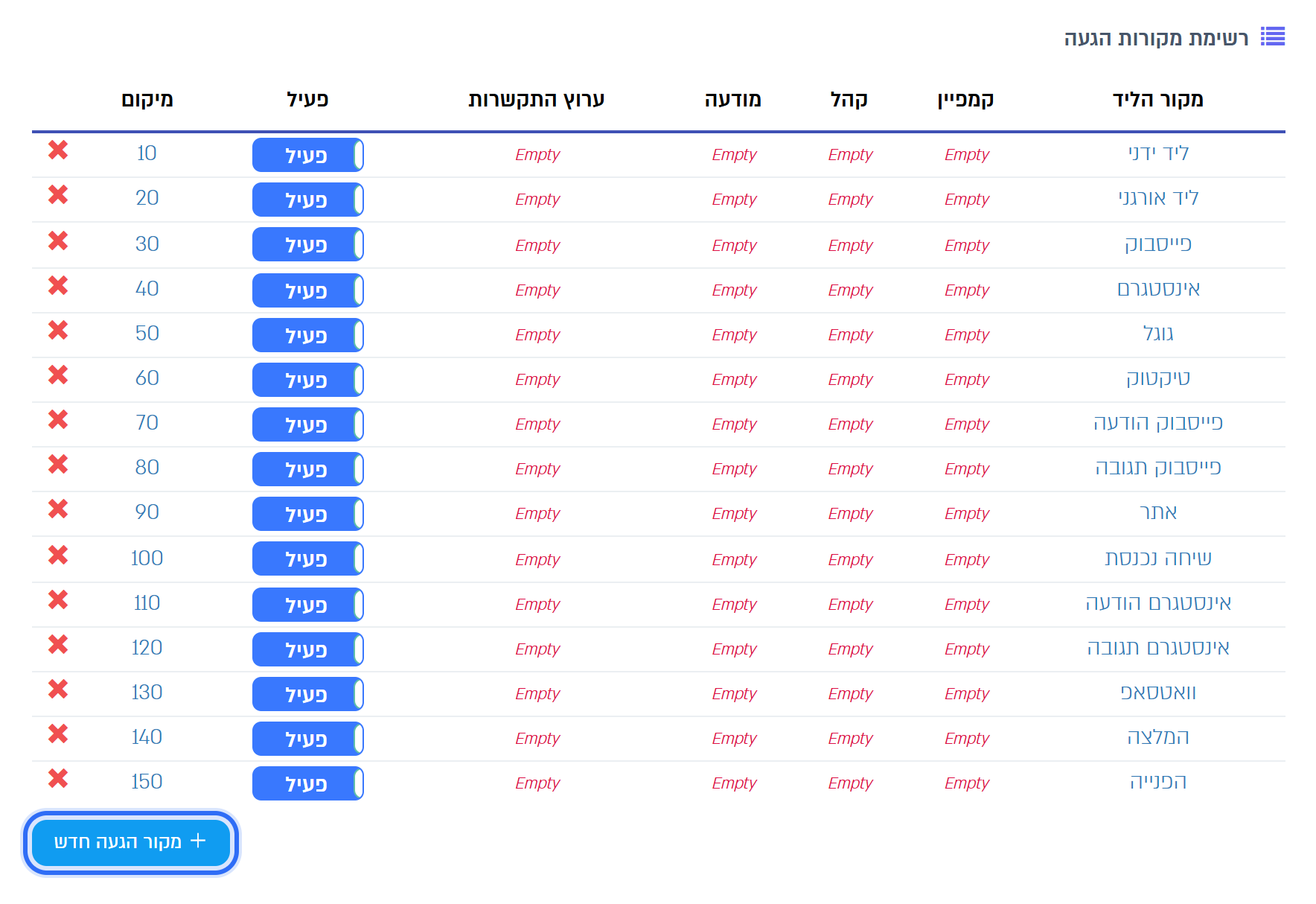Remove the גוגל lead source row

[x=58, y=331]
